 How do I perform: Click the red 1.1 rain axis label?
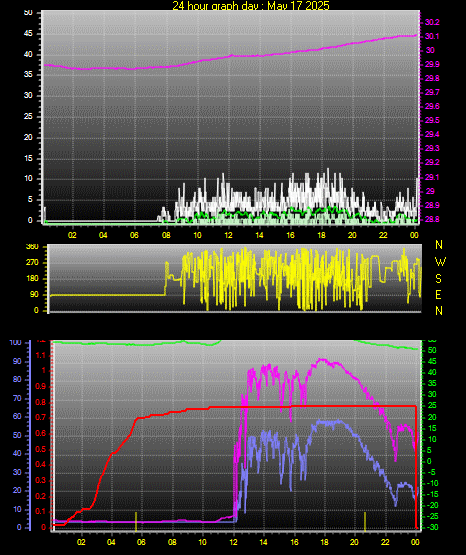coord(41,356)
